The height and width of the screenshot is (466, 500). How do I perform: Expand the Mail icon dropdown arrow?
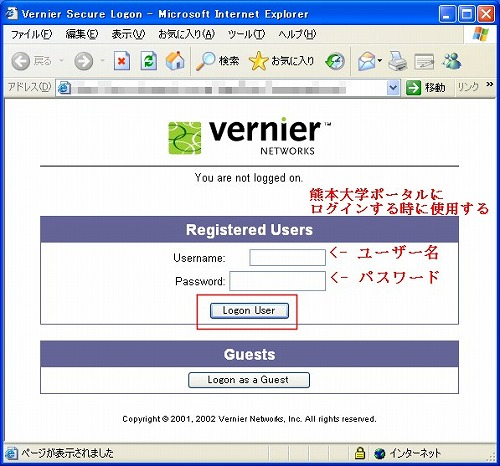coord(380,61)
